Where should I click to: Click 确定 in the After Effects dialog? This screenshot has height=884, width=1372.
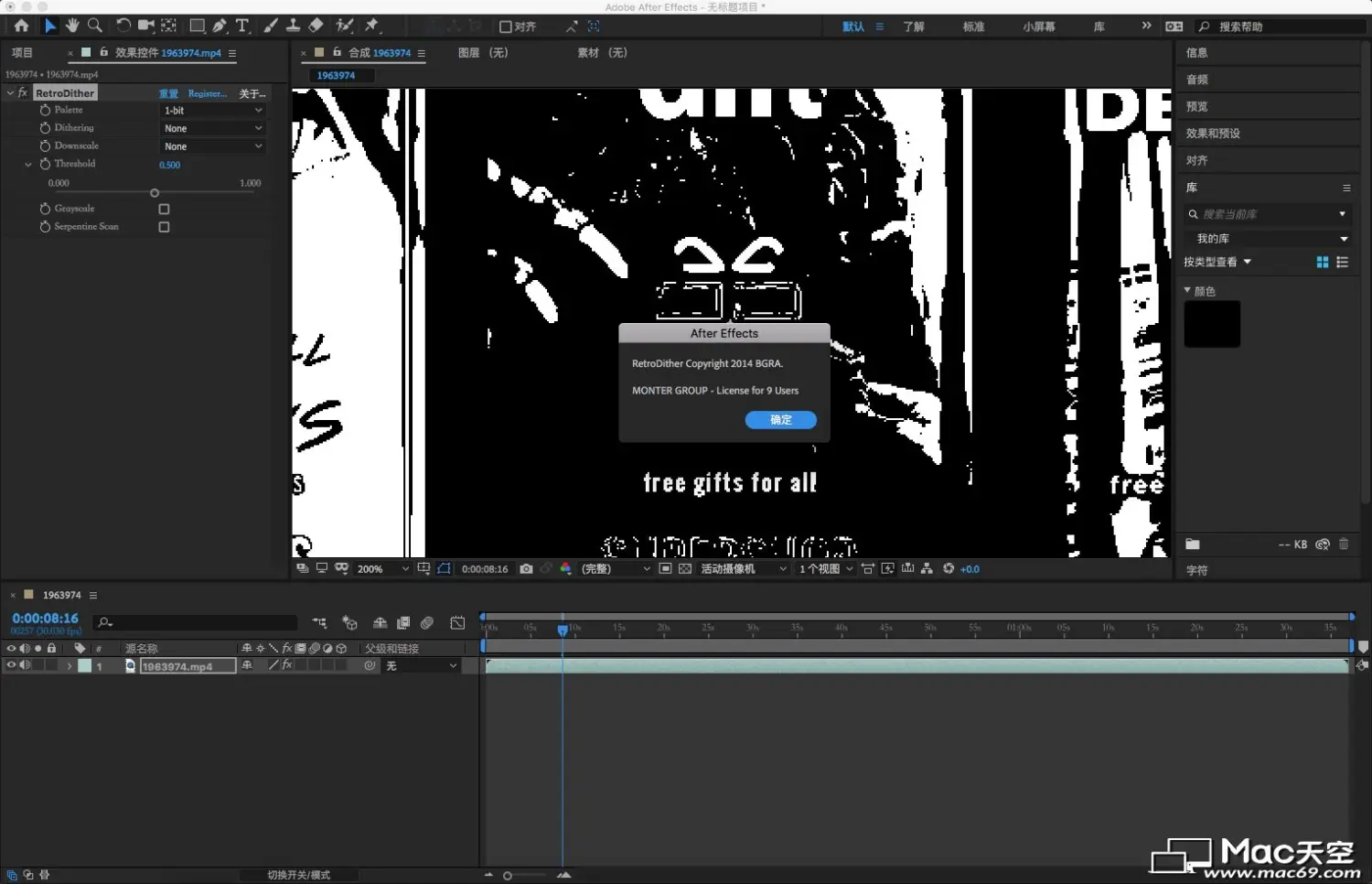pos(780,420)
